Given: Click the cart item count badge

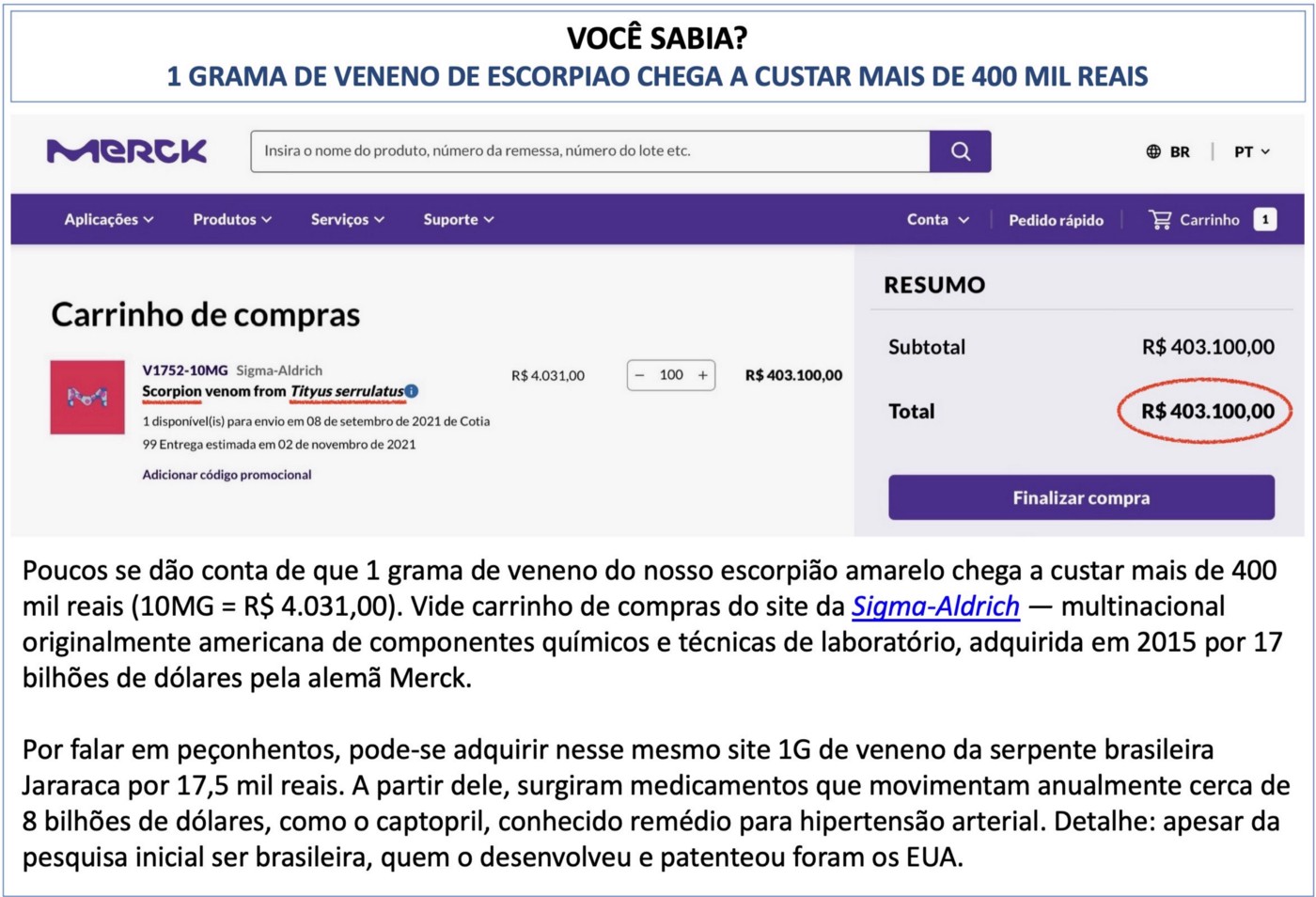Looking at the screenshot, I should point(1265,220).
